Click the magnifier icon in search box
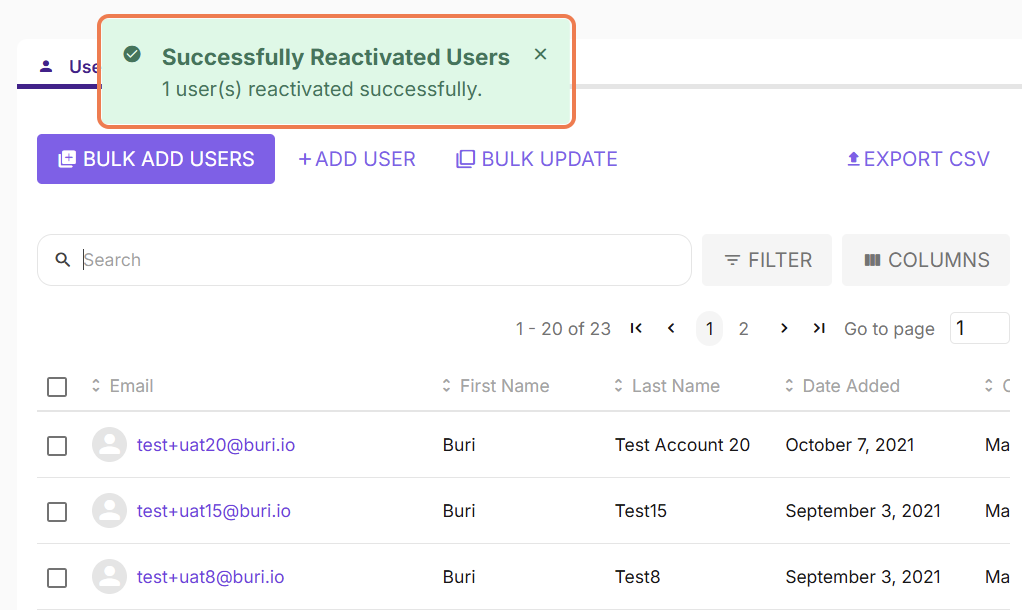This screenshot has height=610, width=1022. 63,260
